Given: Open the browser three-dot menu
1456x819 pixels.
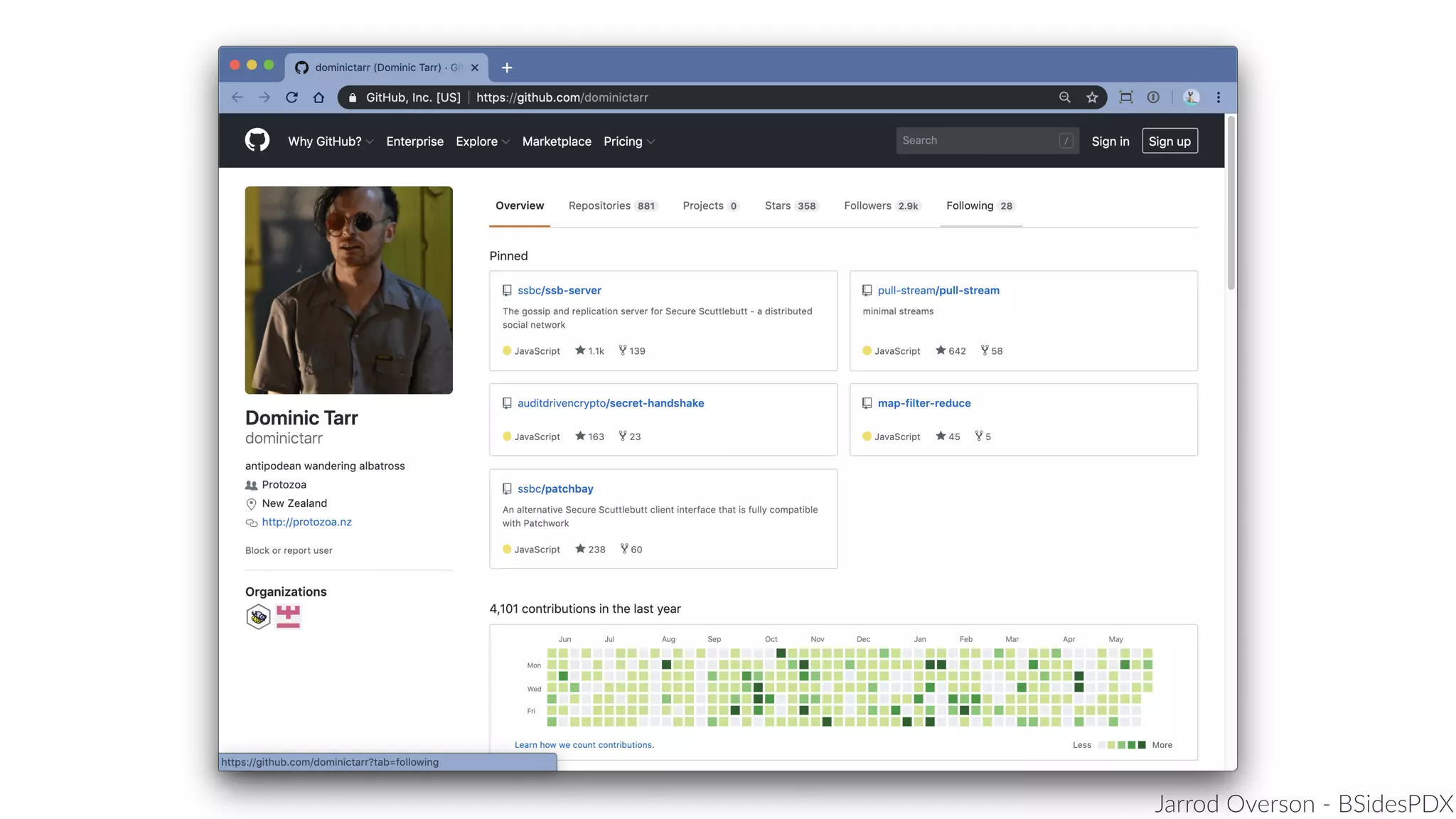Looking at the screenshot, I should coord(1219,97).
